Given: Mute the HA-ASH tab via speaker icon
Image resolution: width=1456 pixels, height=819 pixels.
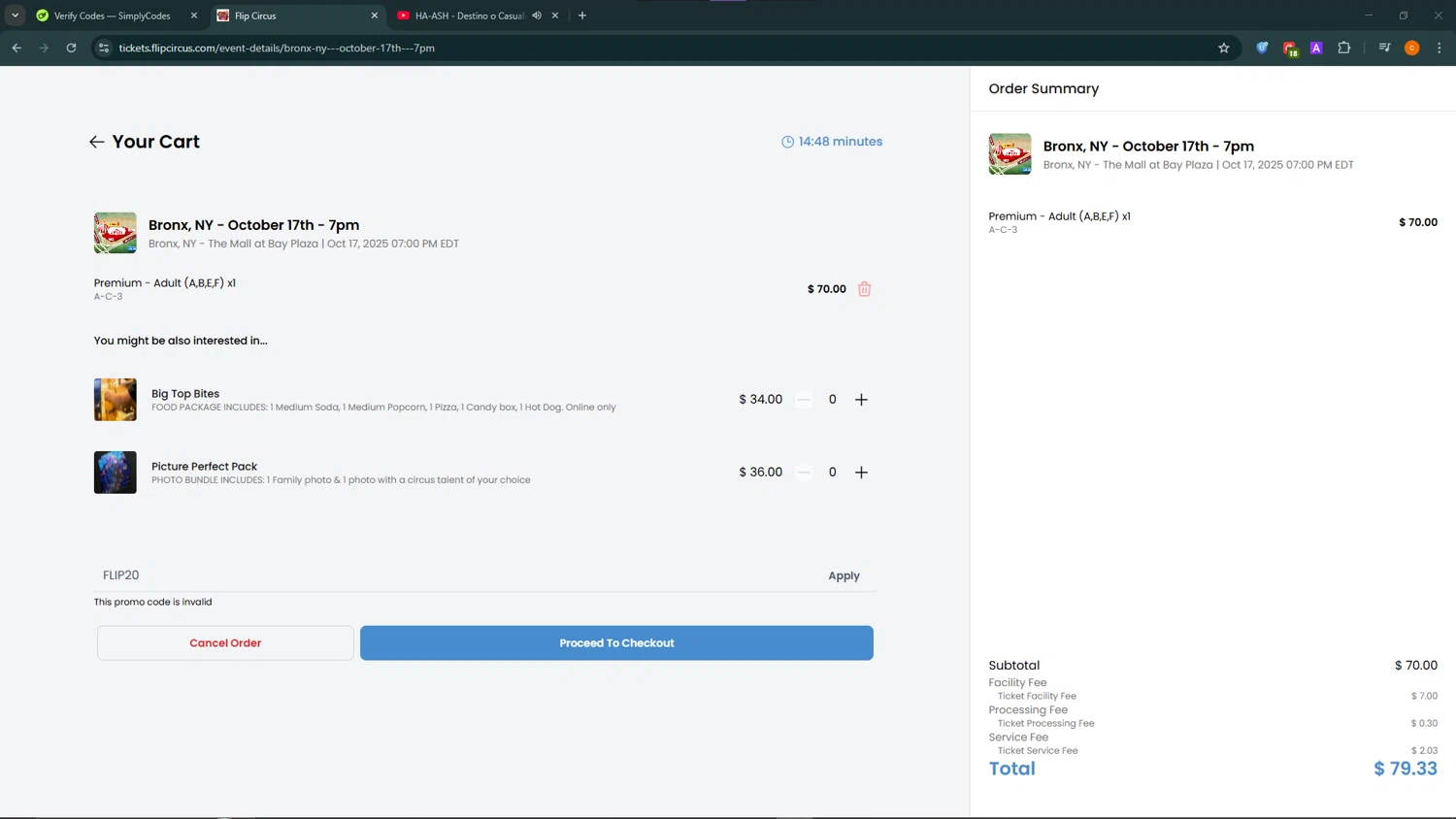Looking at the screenshot, I should pyautogui.click(x=537, y=16).
